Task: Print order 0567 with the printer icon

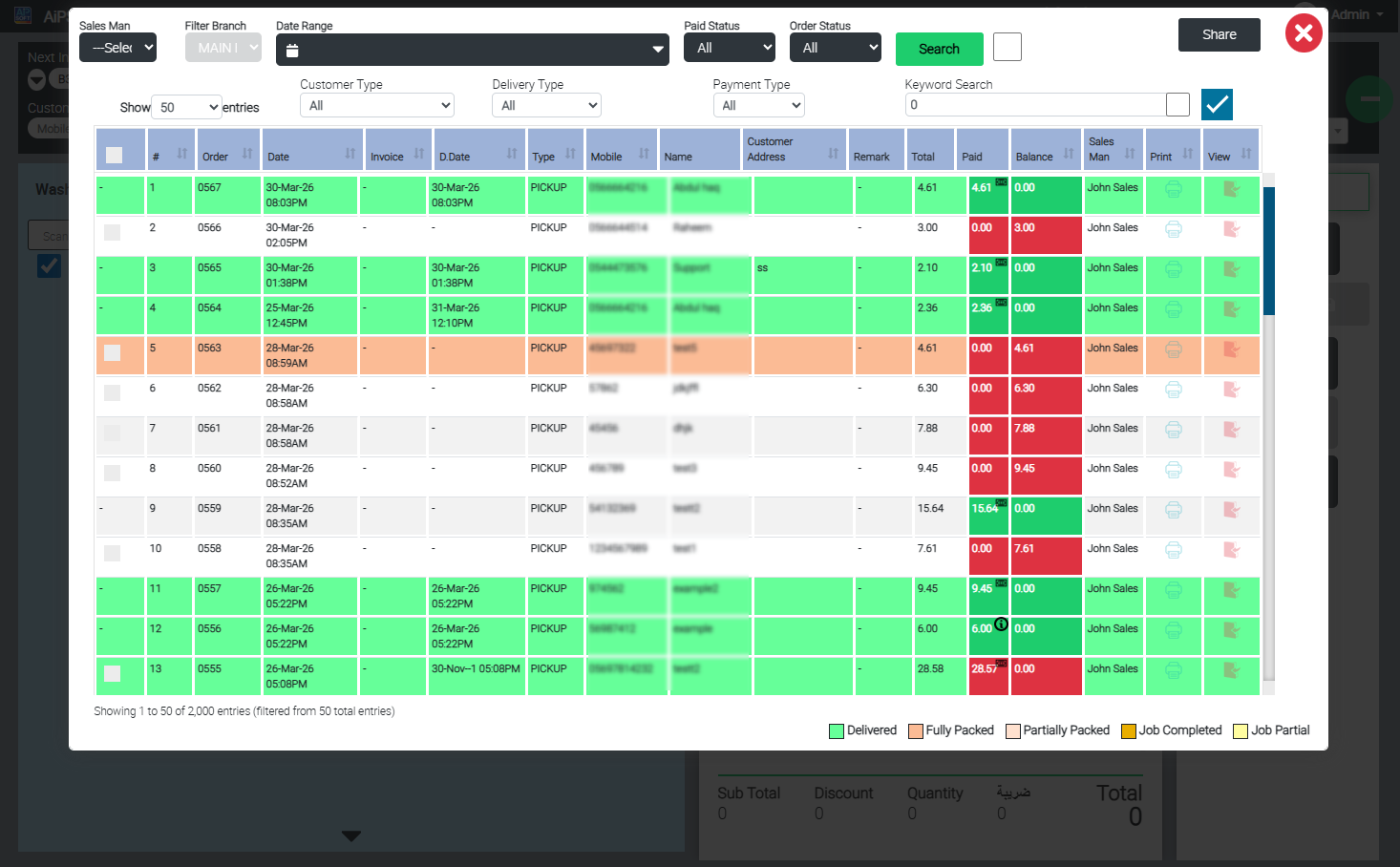Action: 1174,189
